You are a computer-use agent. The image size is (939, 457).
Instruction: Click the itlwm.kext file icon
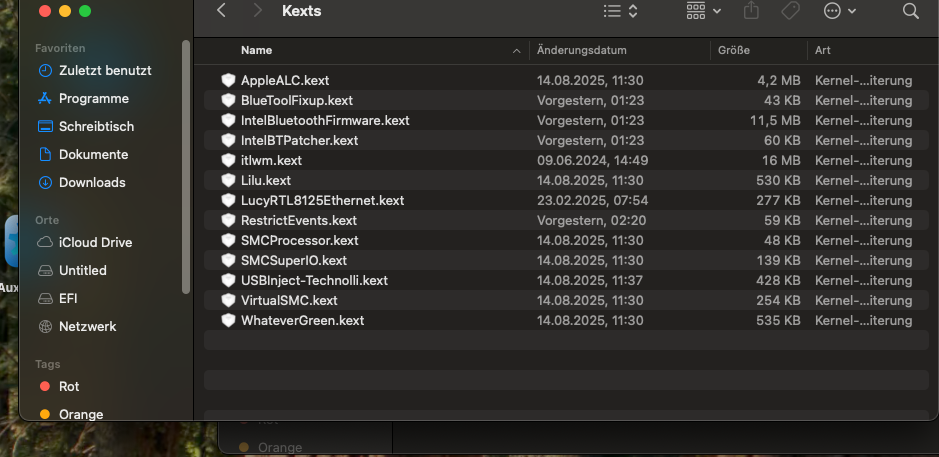point(228,161)
